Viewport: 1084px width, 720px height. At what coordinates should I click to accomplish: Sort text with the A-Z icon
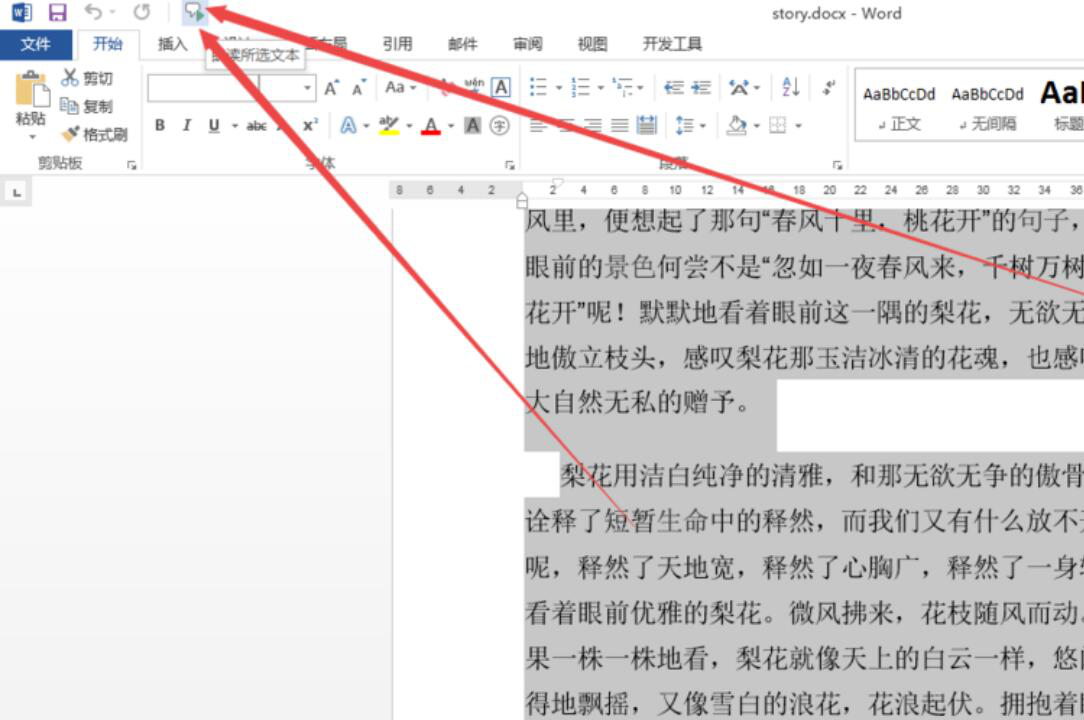click(790, 87)
